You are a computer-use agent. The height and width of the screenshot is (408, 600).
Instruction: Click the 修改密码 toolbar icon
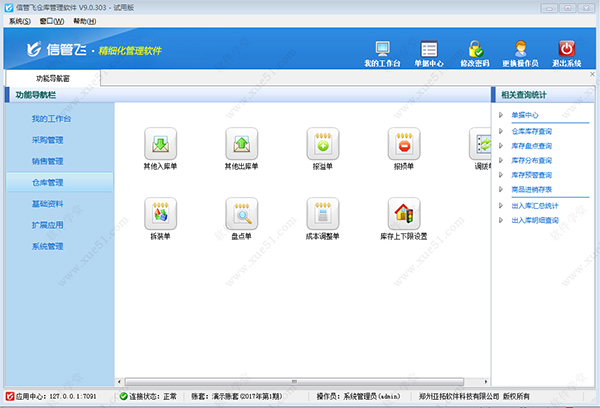[x=477, y=52]
